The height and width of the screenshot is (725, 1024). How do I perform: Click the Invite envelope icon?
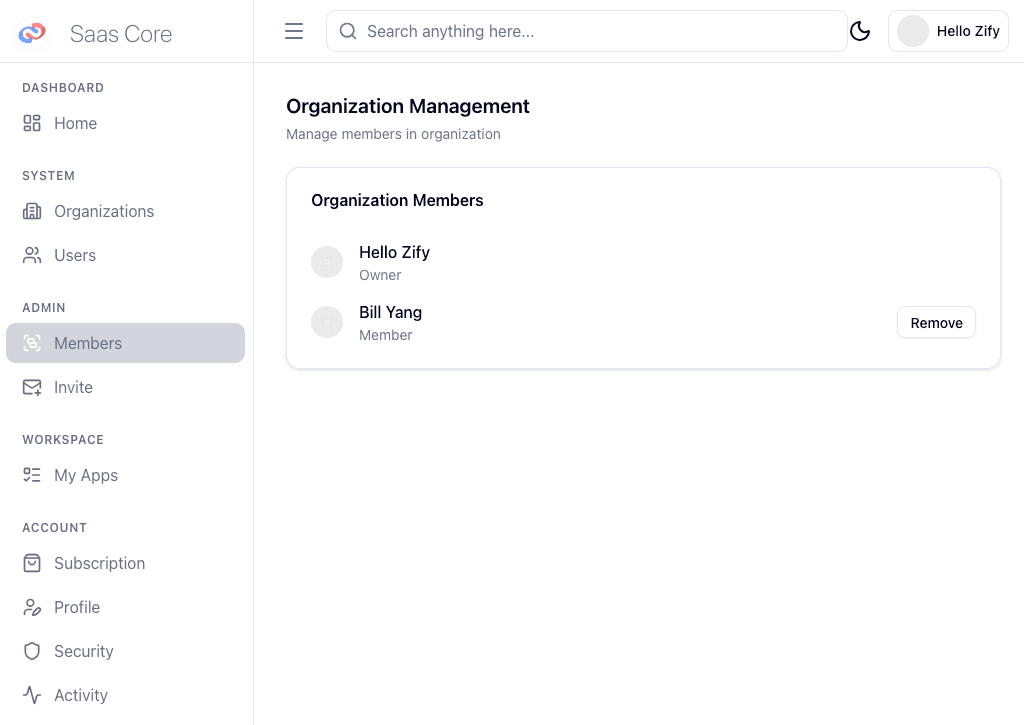point(32,387)
